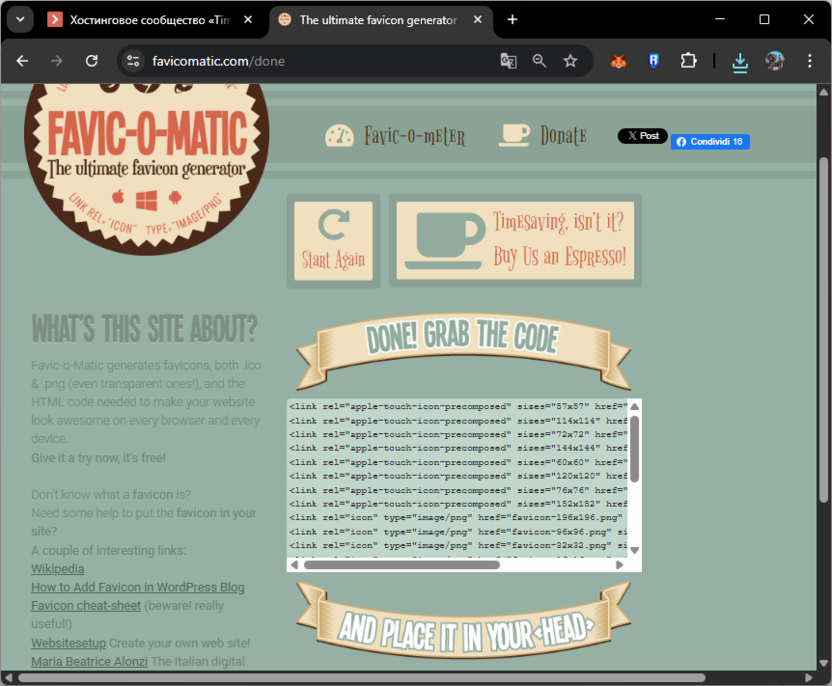Close the Хостинговое сообщество tab
Viewport: 832px width, 686px height.
tap(248, 20)
